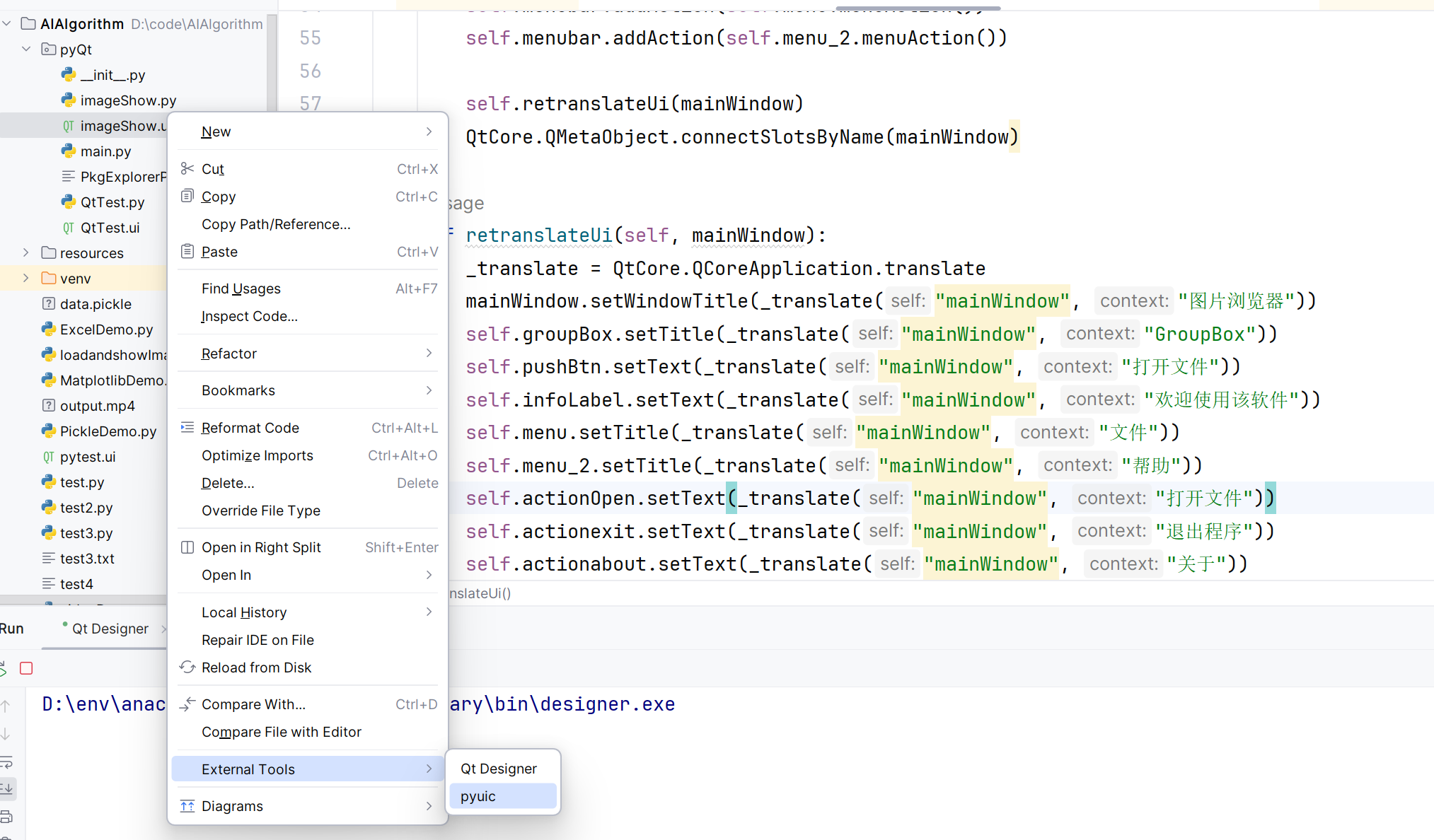Click the Cut scissors icon

(187, 168)
